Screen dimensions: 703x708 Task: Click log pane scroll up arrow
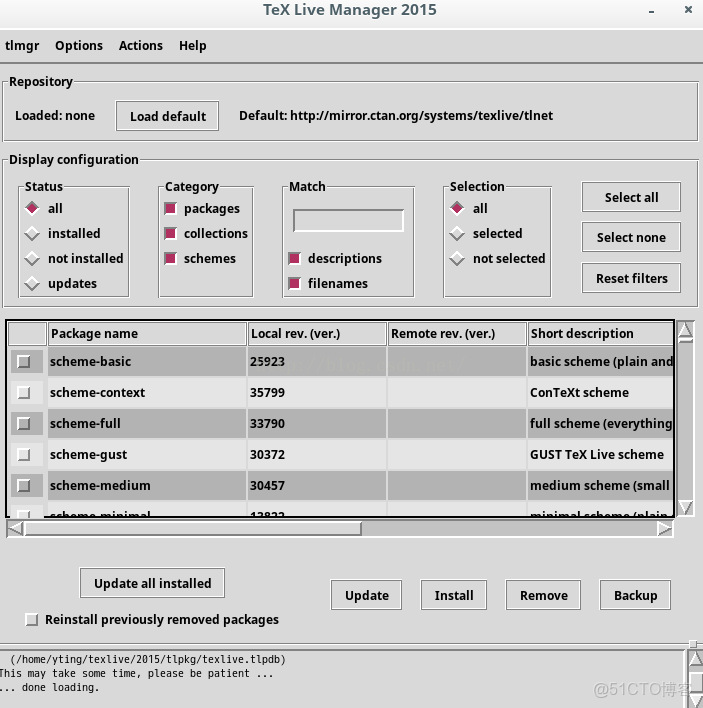click(x=696, y=658)
